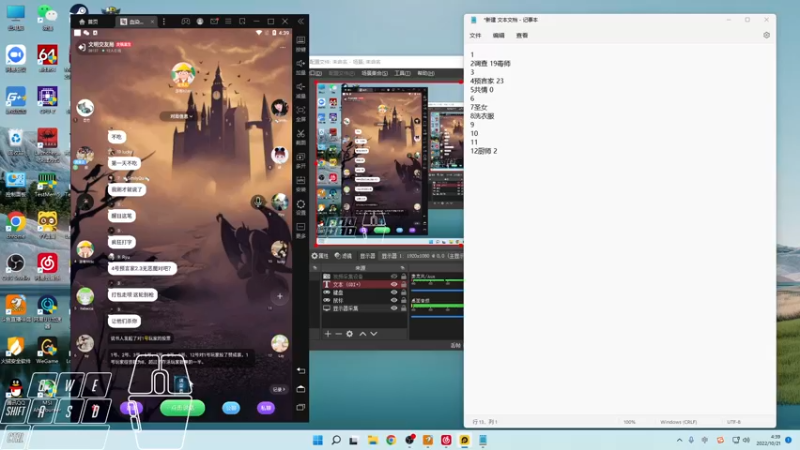The image size is (800, 450).
Task: Open the account avatar icon in emulator title bar
Action: point(200,21)
